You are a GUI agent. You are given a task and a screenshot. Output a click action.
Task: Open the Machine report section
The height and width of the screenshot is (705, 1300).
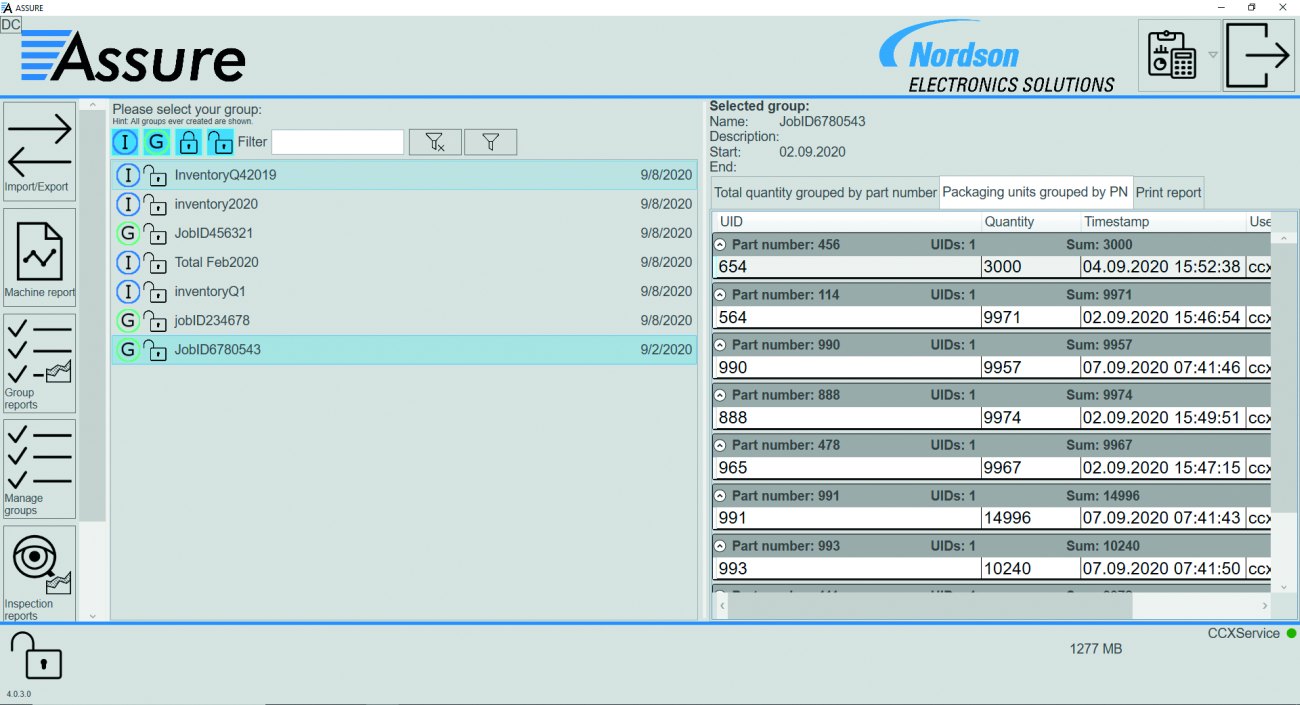coord(40,257)
